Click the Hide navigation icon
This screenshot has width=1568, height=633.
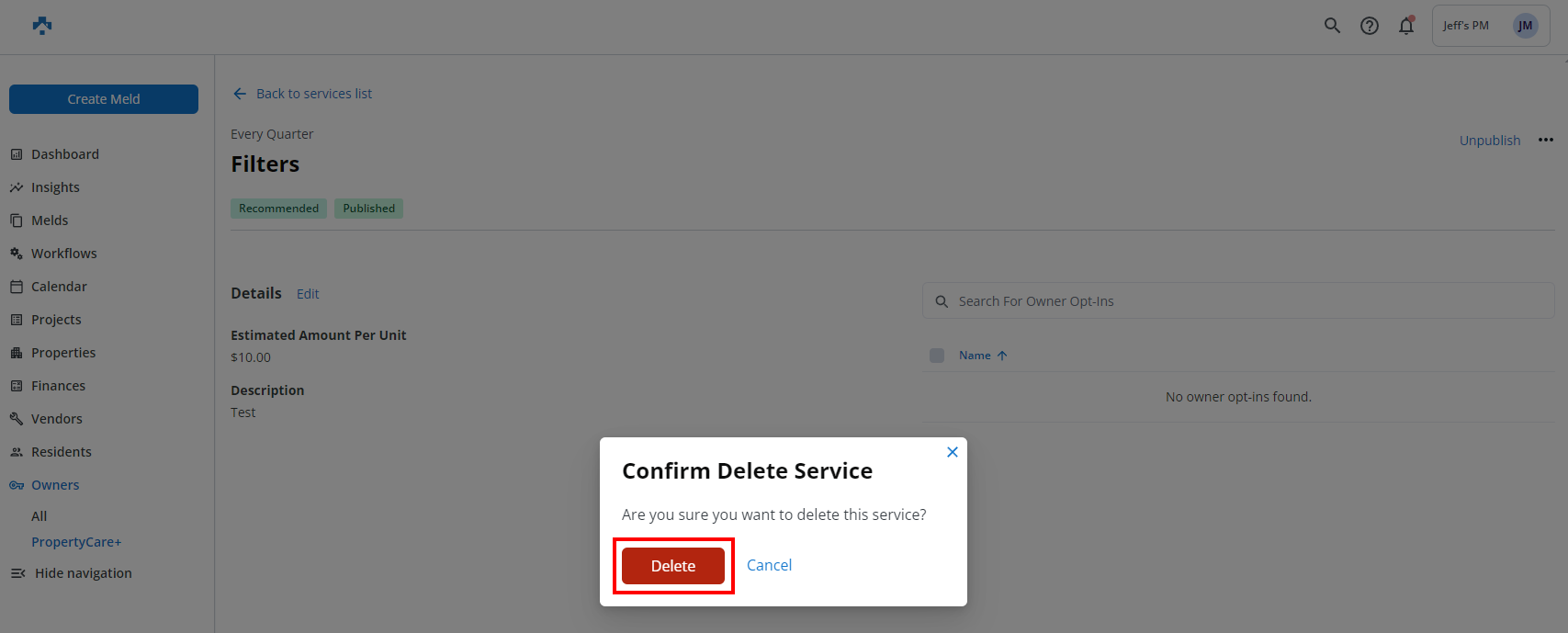click(17, 573)
